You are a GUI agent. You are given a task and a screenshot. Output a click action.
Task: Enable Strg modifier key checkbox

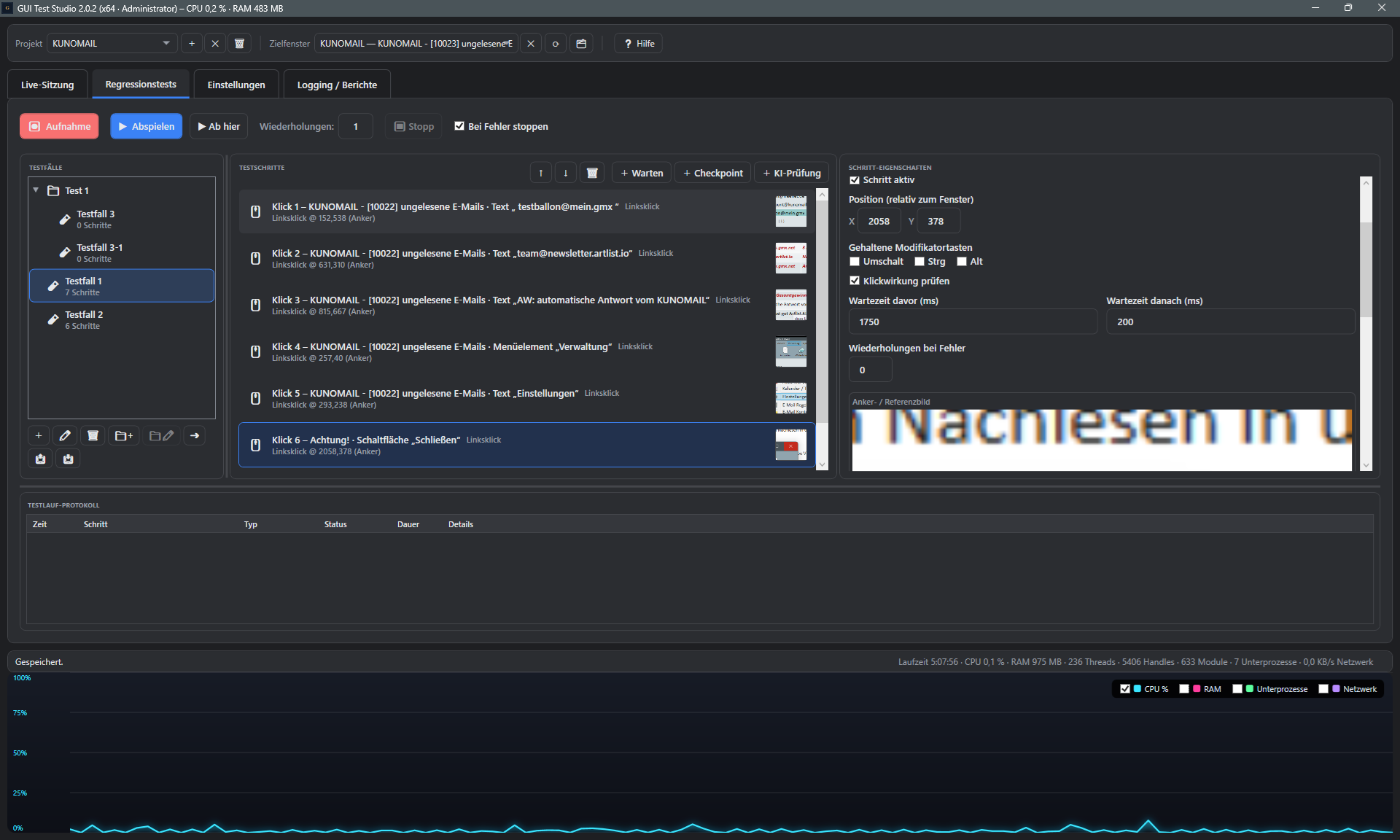[x=919, y=262]
